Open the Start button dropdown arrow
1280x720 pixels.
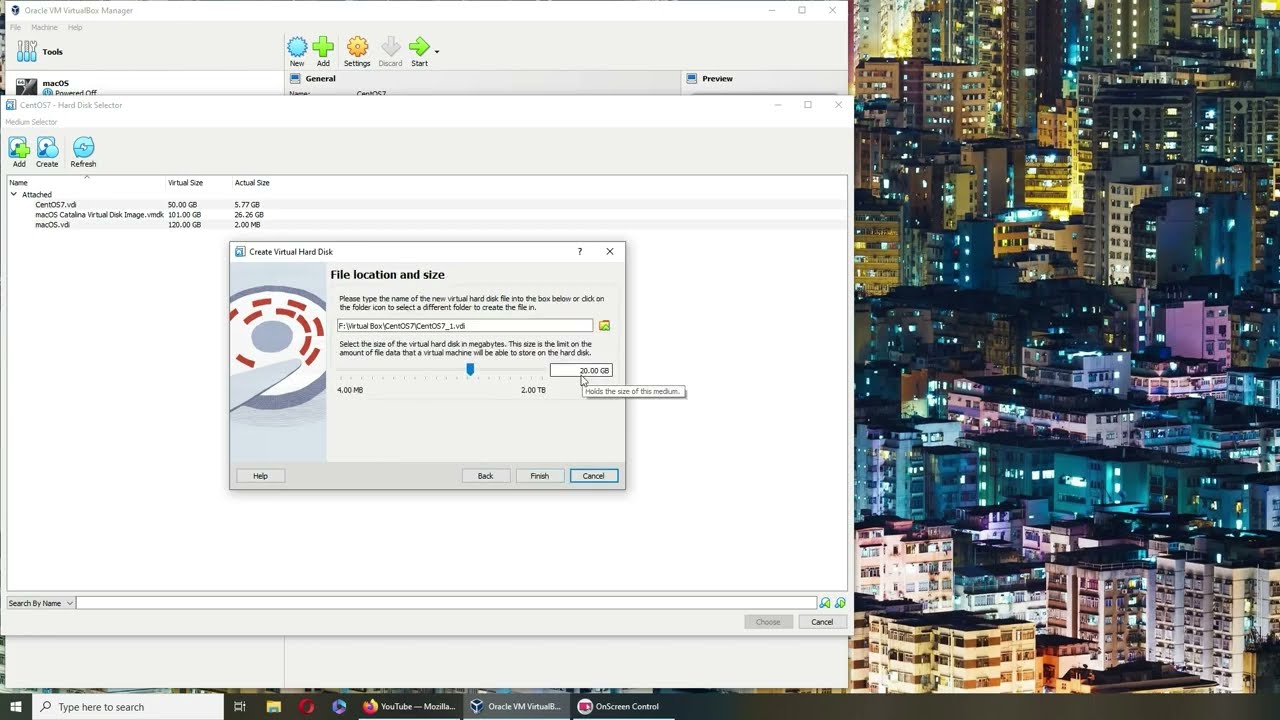tap(436, 51)
